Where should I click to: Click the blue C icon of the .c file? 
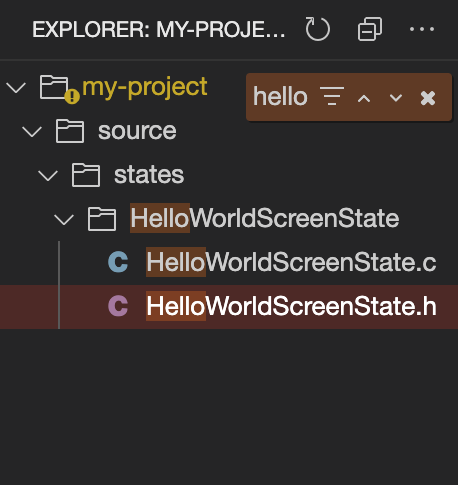tap(118, 262)
